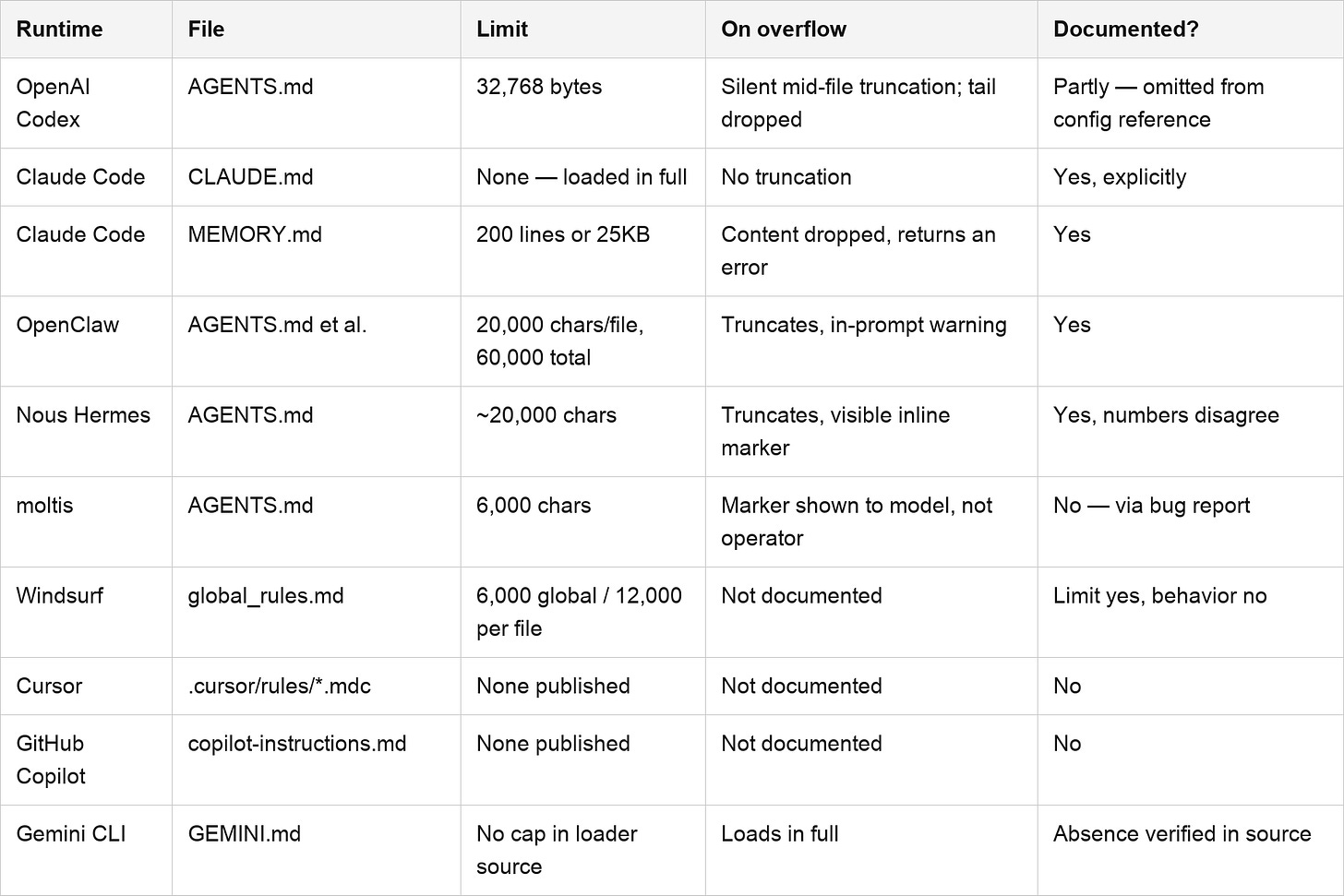The height and width of the screenshot is (896, 1344).
Task: Click the On overflow column header
Action: 871,30
